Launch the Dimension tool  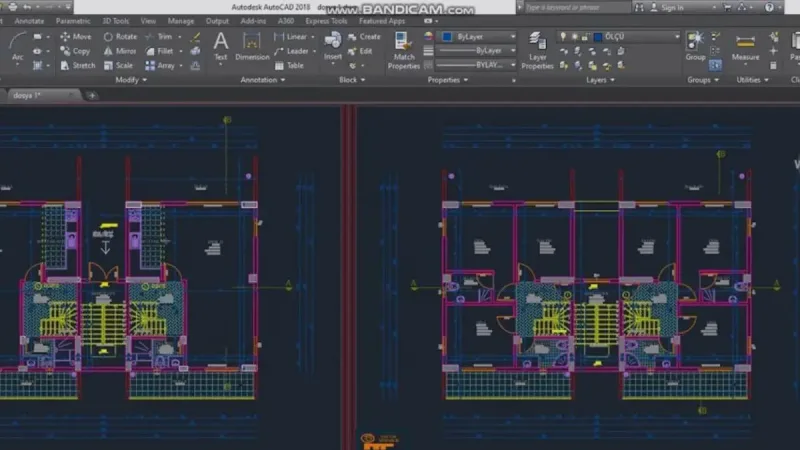[252, 46]
